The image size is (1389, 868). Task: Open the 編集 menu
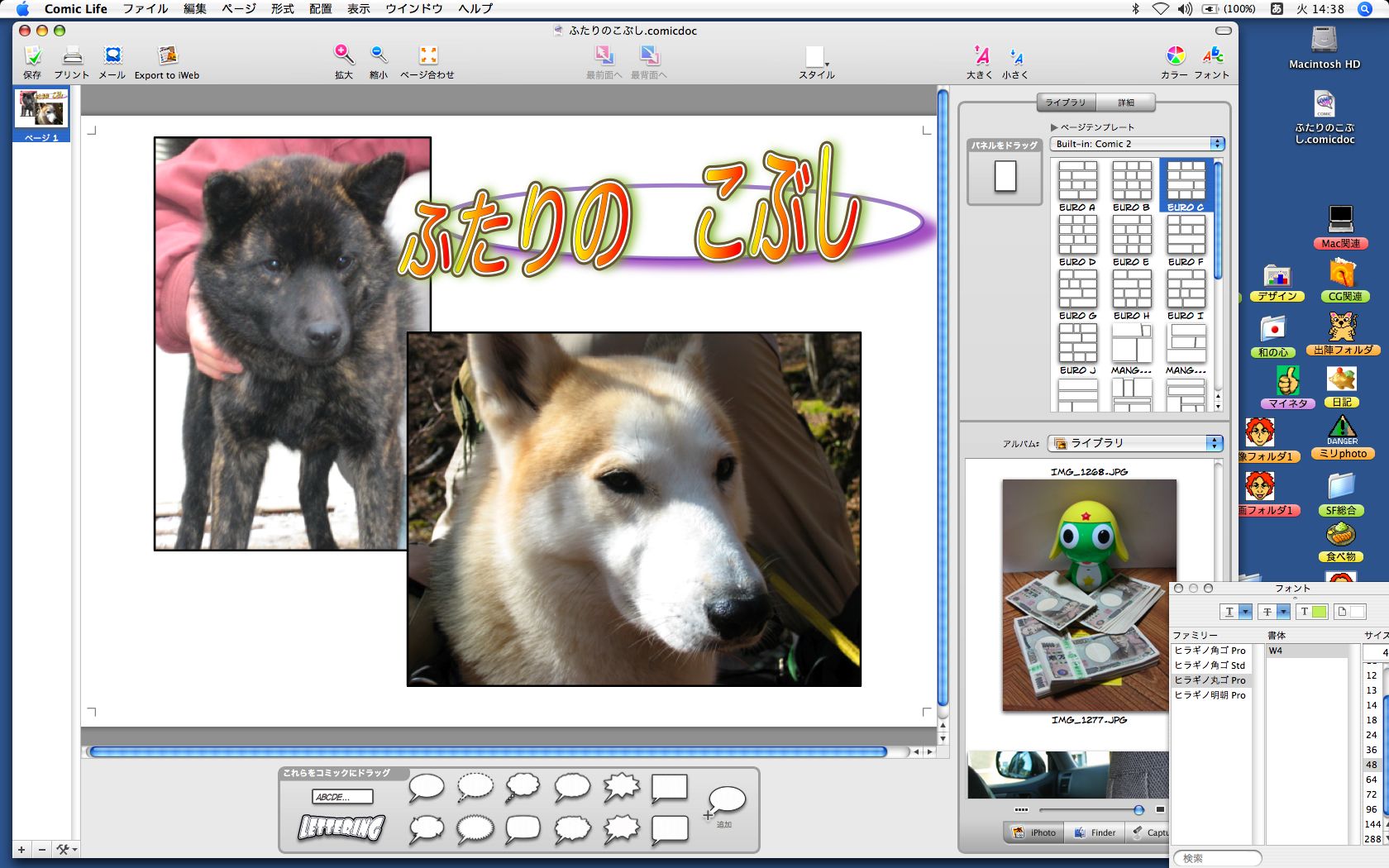click(195, 8)
